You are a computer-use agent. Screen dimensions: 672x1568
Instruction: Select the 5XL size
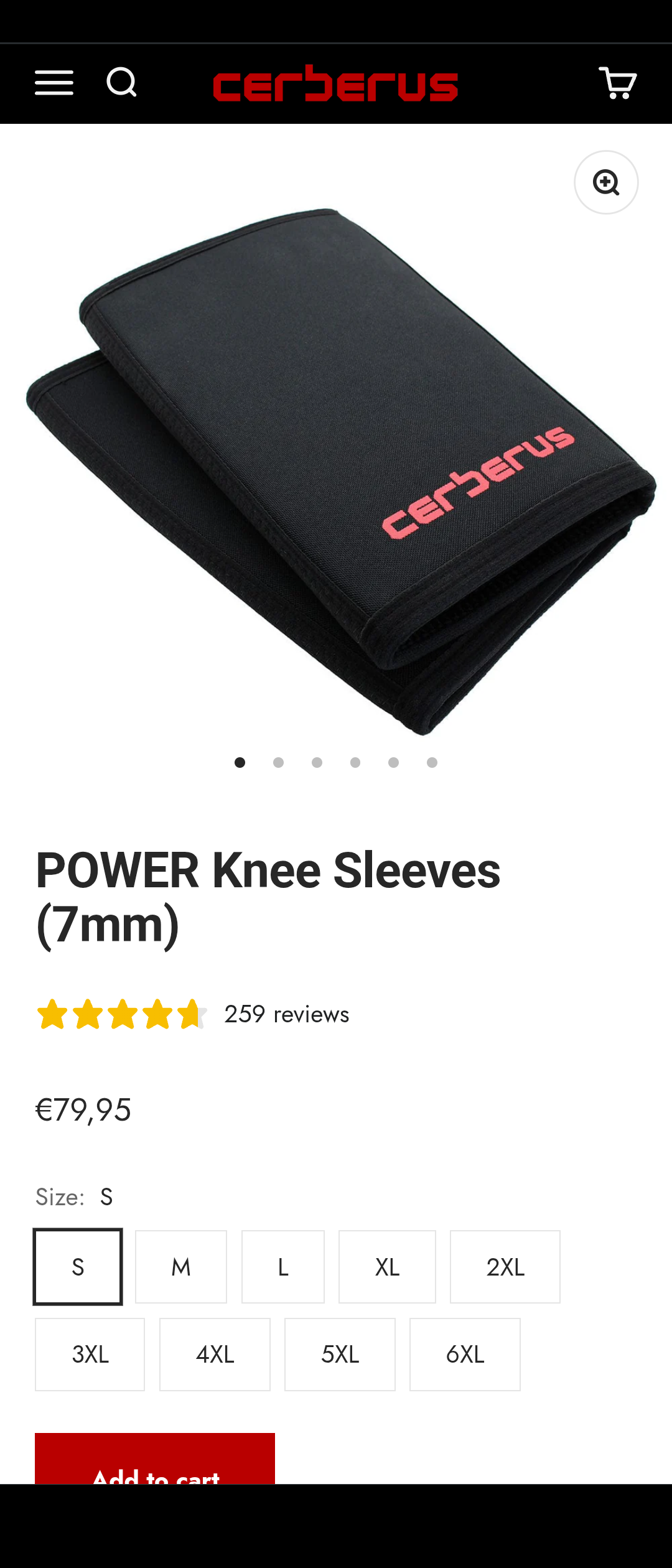(340, 1355)
